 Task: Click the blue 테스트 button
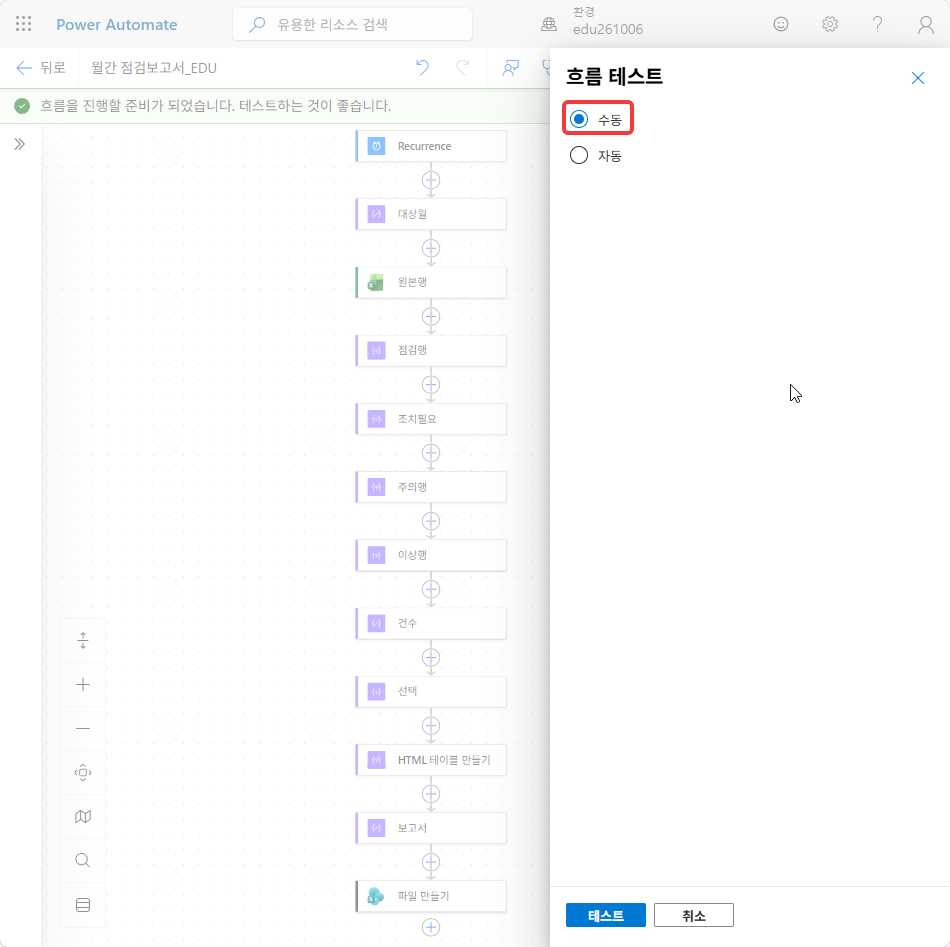click(606, 915)
